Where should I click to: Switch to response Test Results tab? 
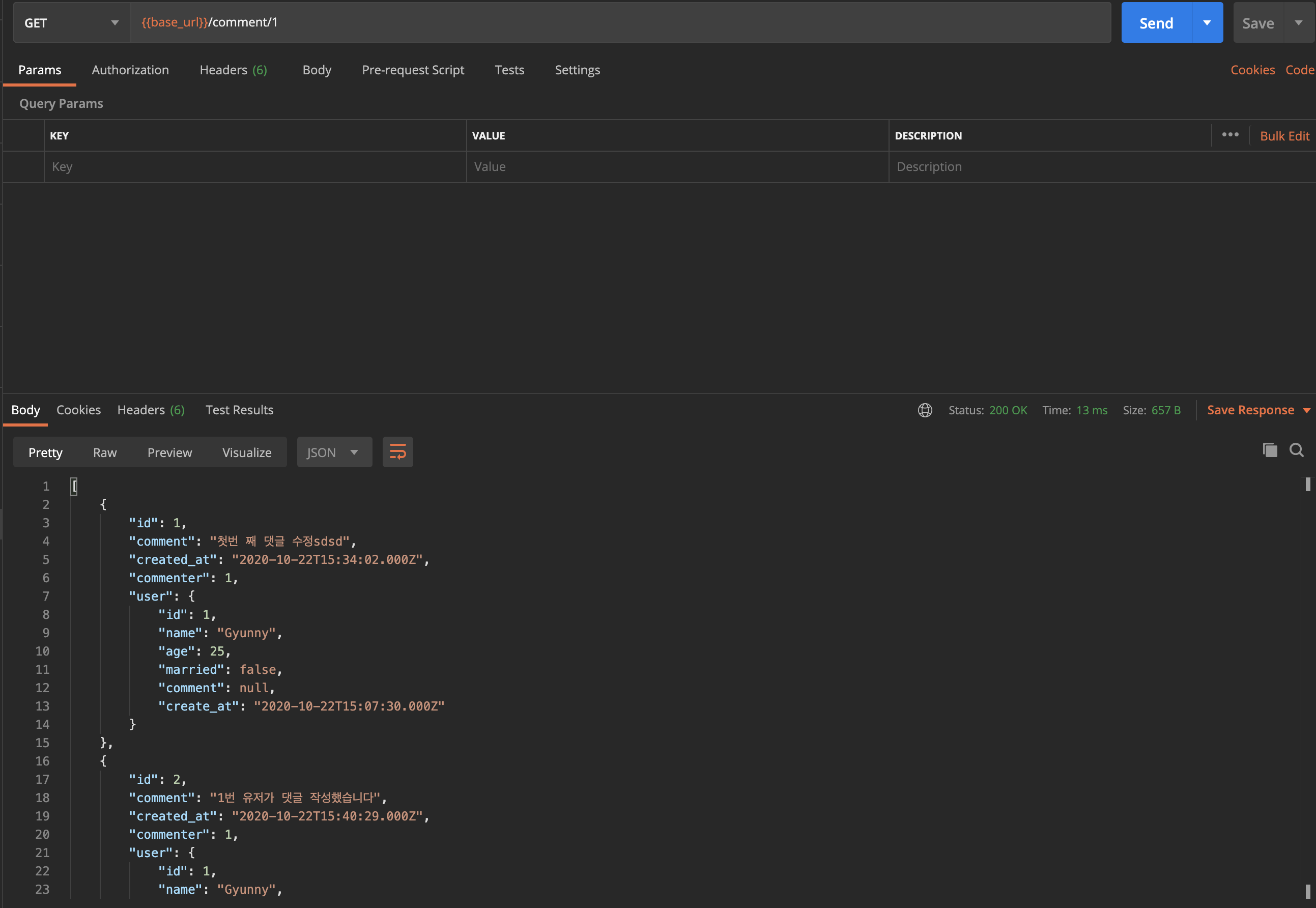(239, 410)
